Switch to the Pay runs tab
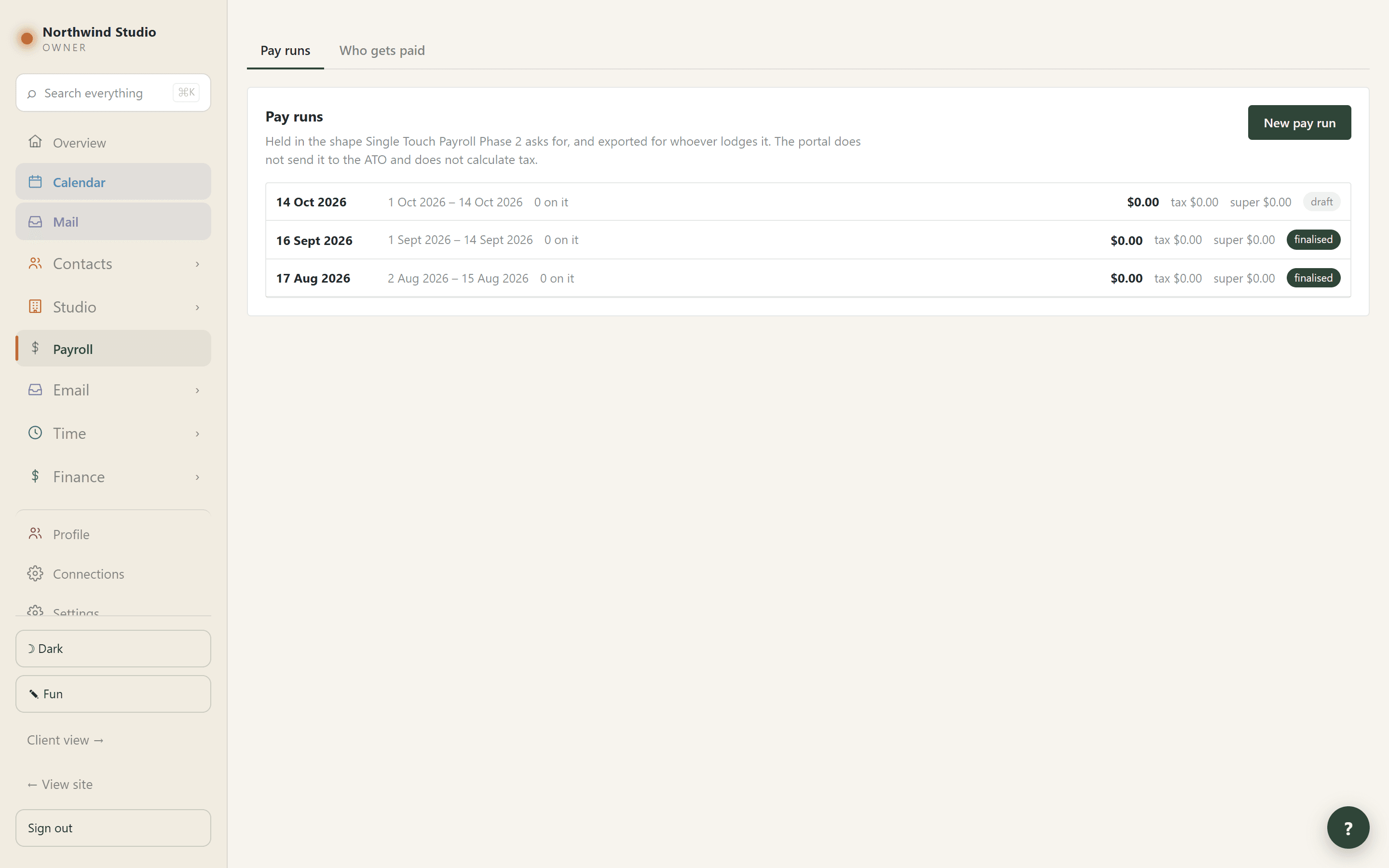Image resolution: width=1389 pixels, height=868 pixels. pos(285,51)
